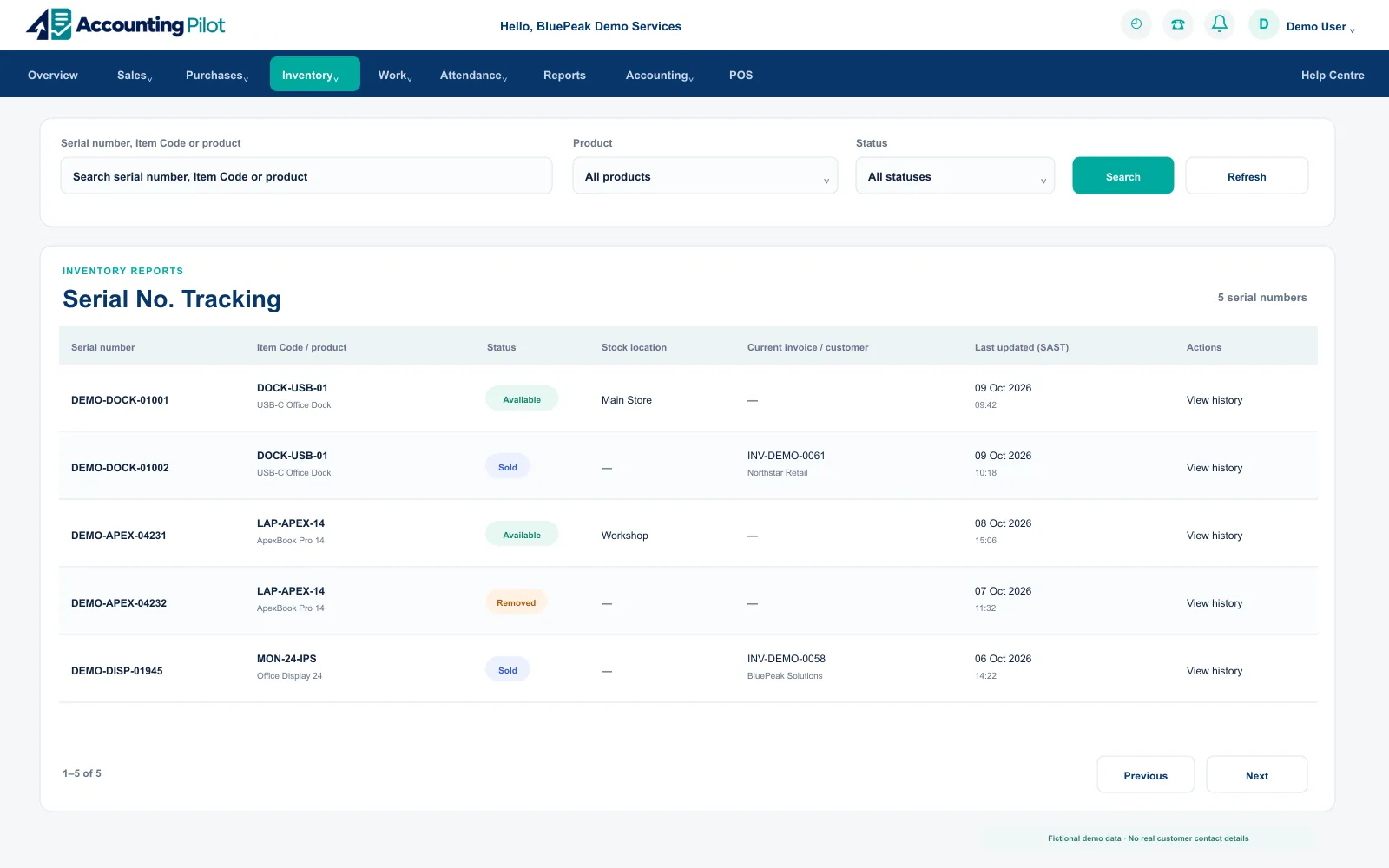Click the Sold badge for DEMO-DISP-01945
This screenshot has width=1389, height=868.
tap(508, 670)
